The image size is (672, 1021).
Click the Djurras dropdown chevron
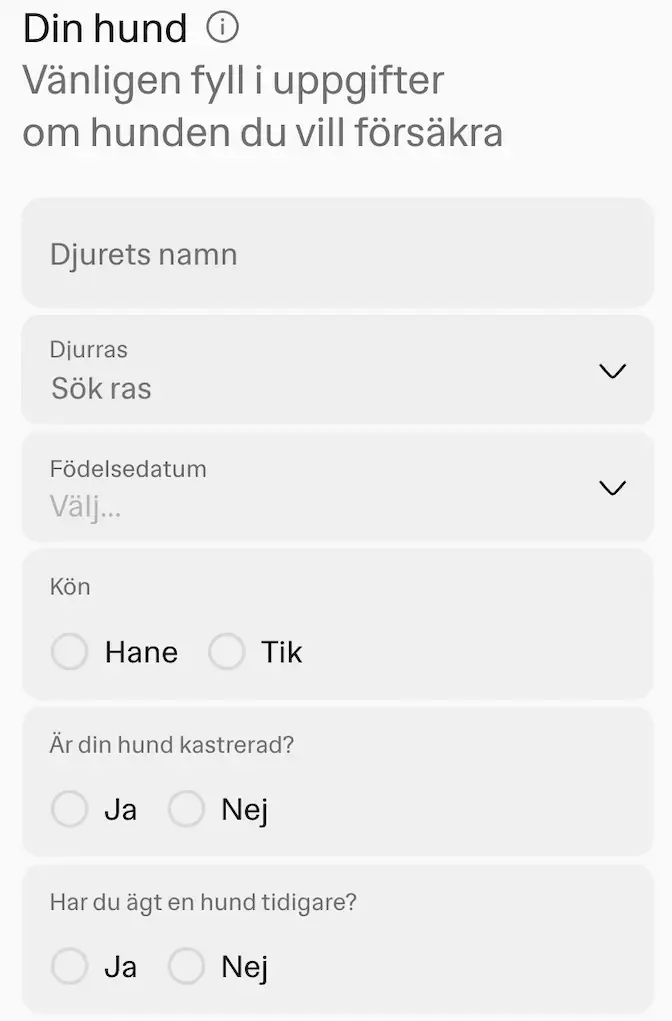pos(612,371)
